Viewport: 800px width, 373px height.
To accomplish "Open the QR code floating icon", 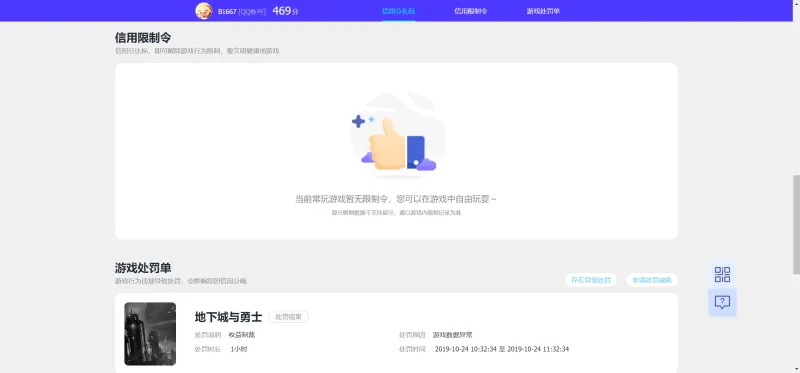I will [x=722, y=275].
